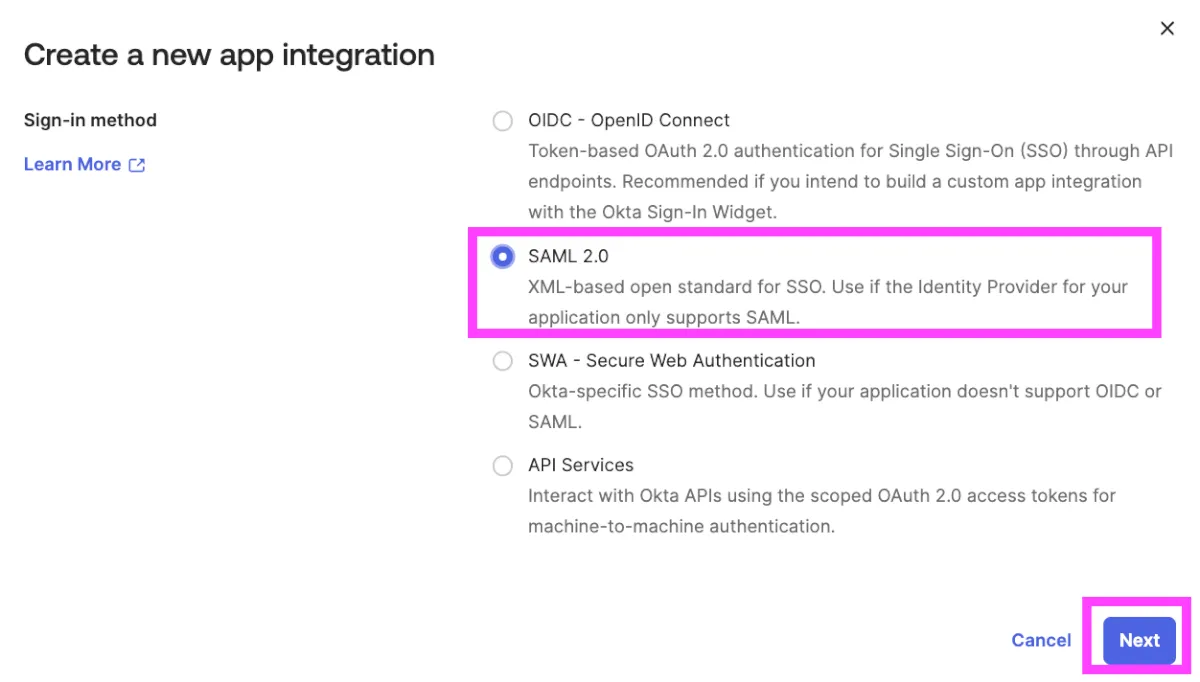Select the SAML 2.0 radio button
1200x682 pixels.
click(502, 257)
